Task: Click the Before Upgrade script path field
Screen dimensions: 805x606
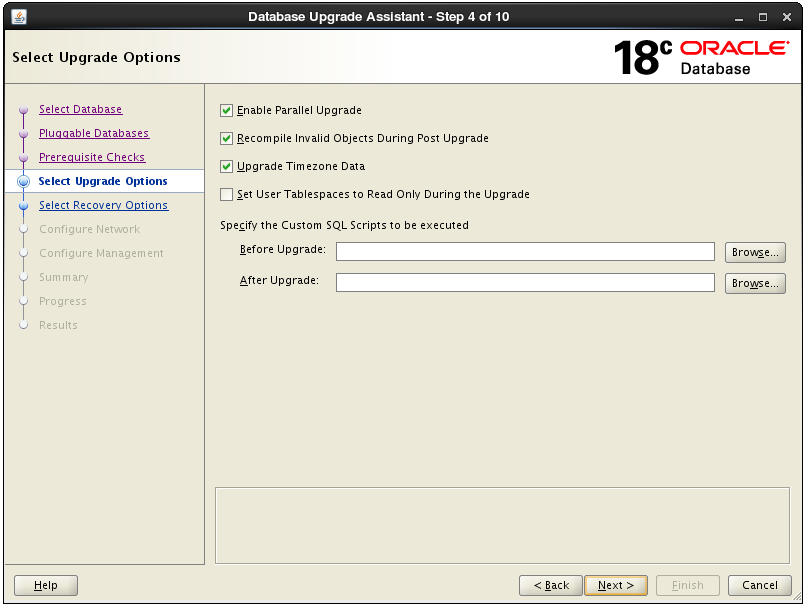Action: (x=525, y=252)
